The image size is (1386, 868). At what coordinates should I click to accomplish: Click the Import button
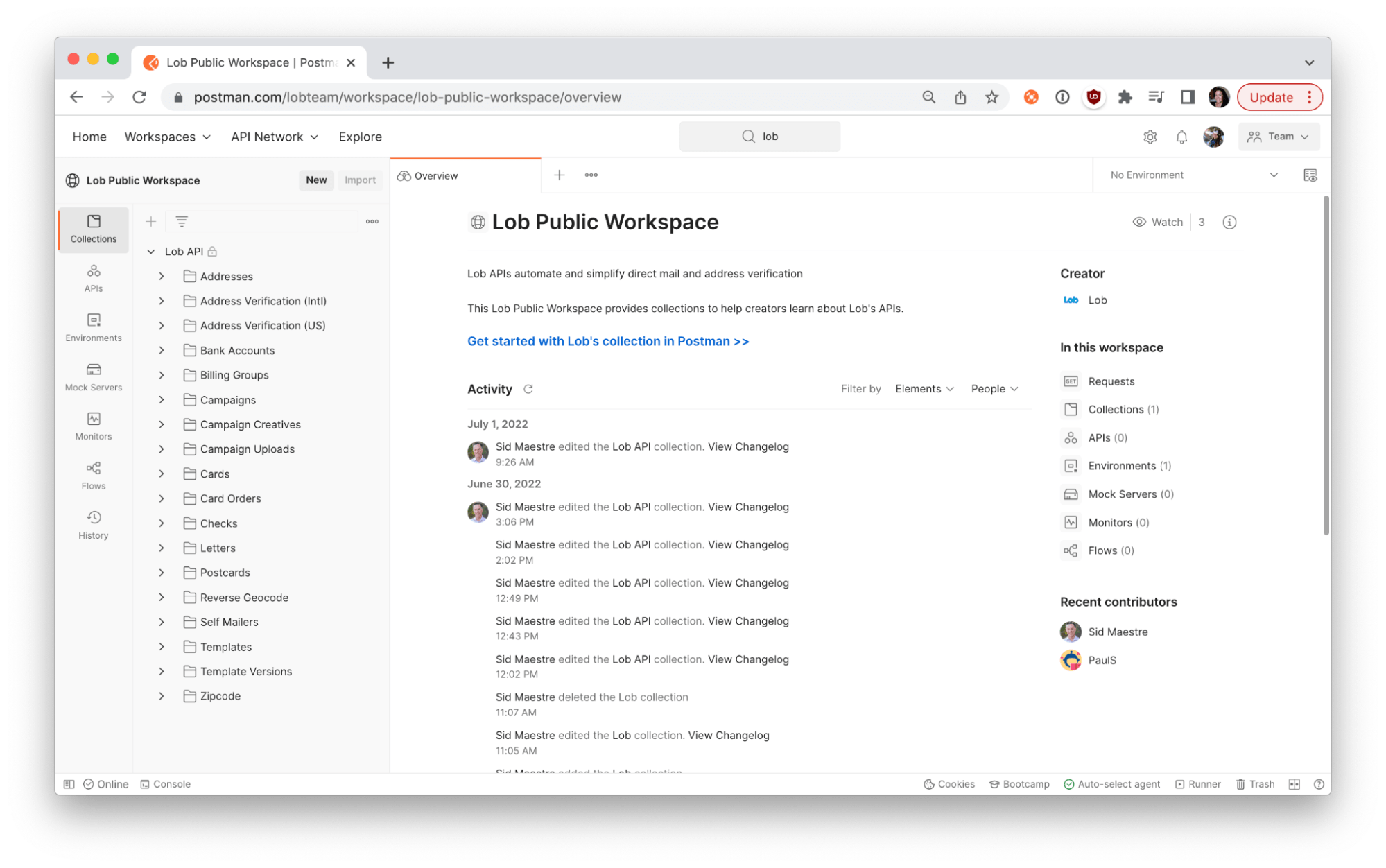tap(360, 180)
